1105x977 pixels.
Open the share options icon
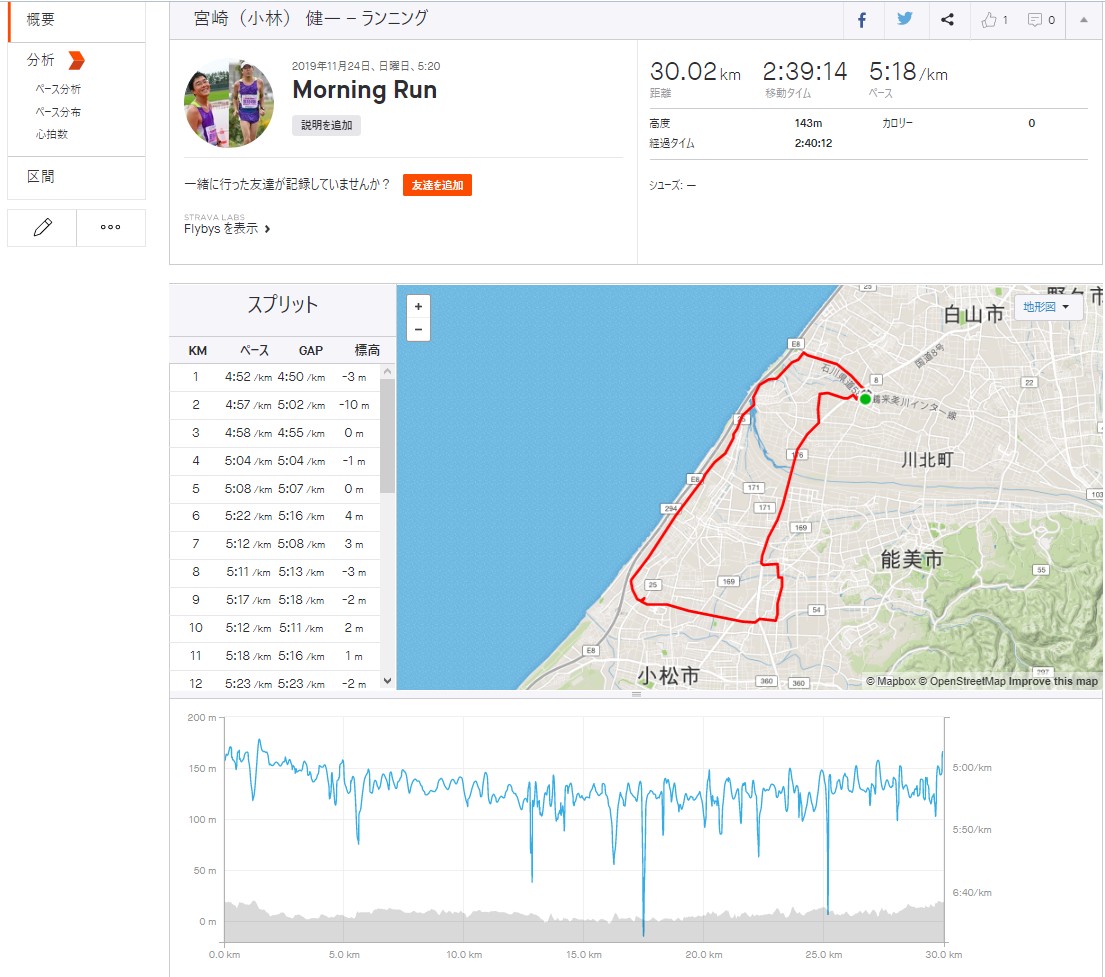(x=948, y=20)
